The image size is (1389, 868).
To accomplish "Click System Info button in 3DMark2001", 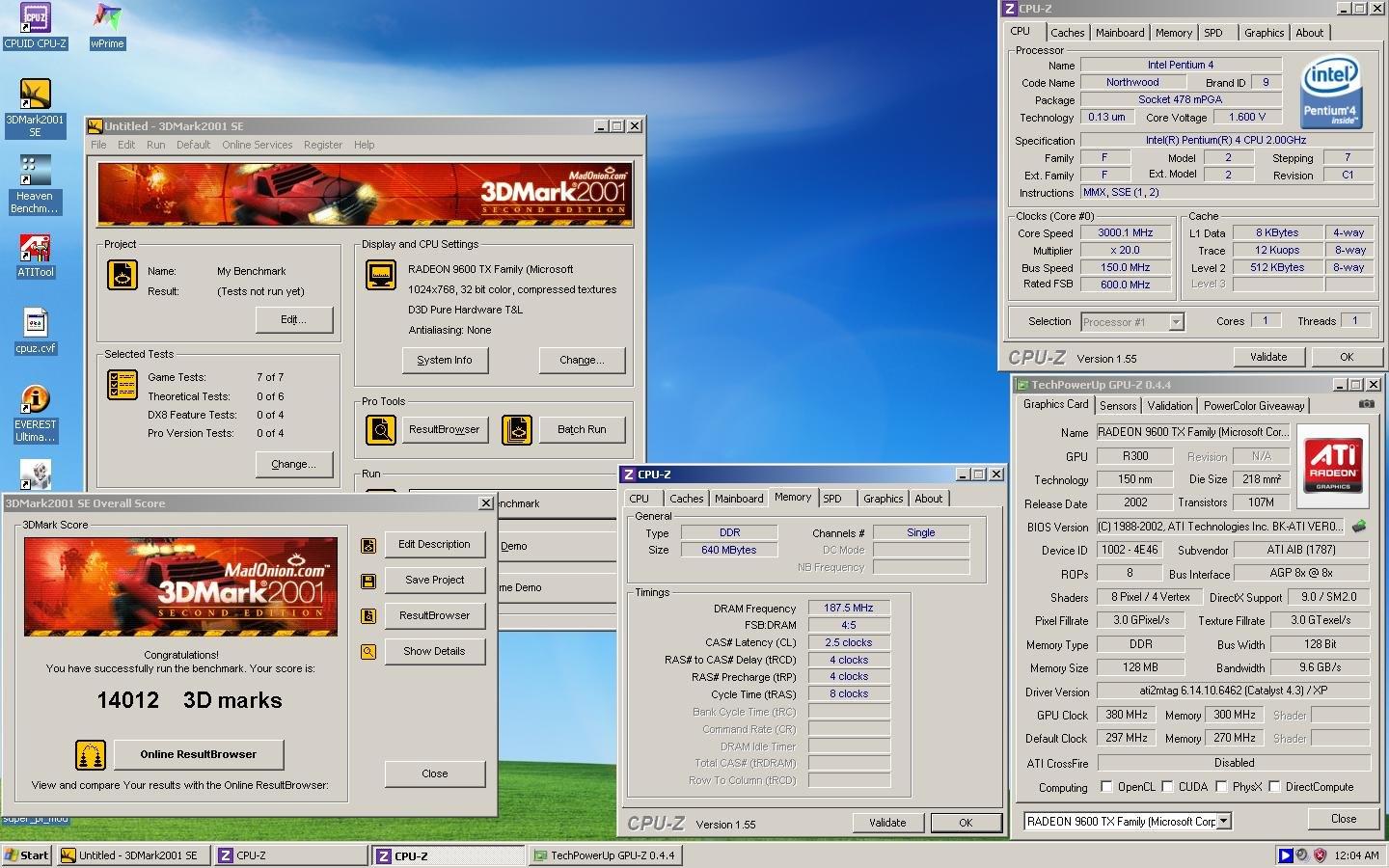I will click(445, 360).
